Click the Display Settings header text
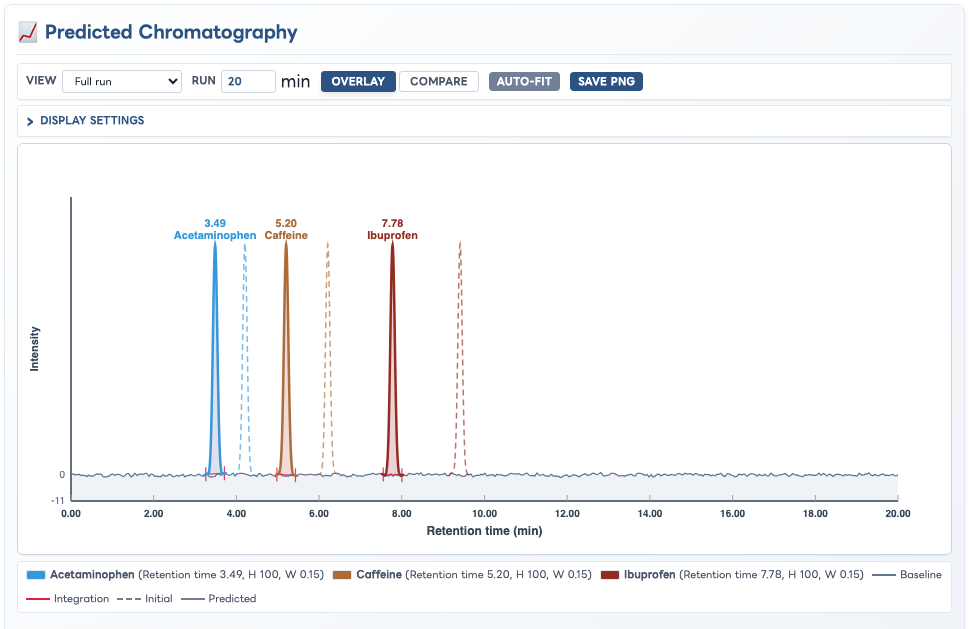The height and width of the screenshot is (629, 969). (92, 120)
